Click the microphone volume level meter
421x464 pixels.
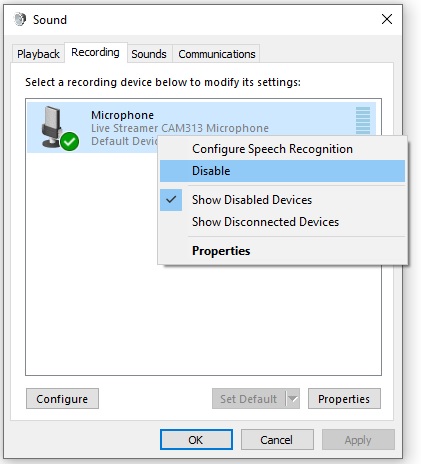(363, 120)
